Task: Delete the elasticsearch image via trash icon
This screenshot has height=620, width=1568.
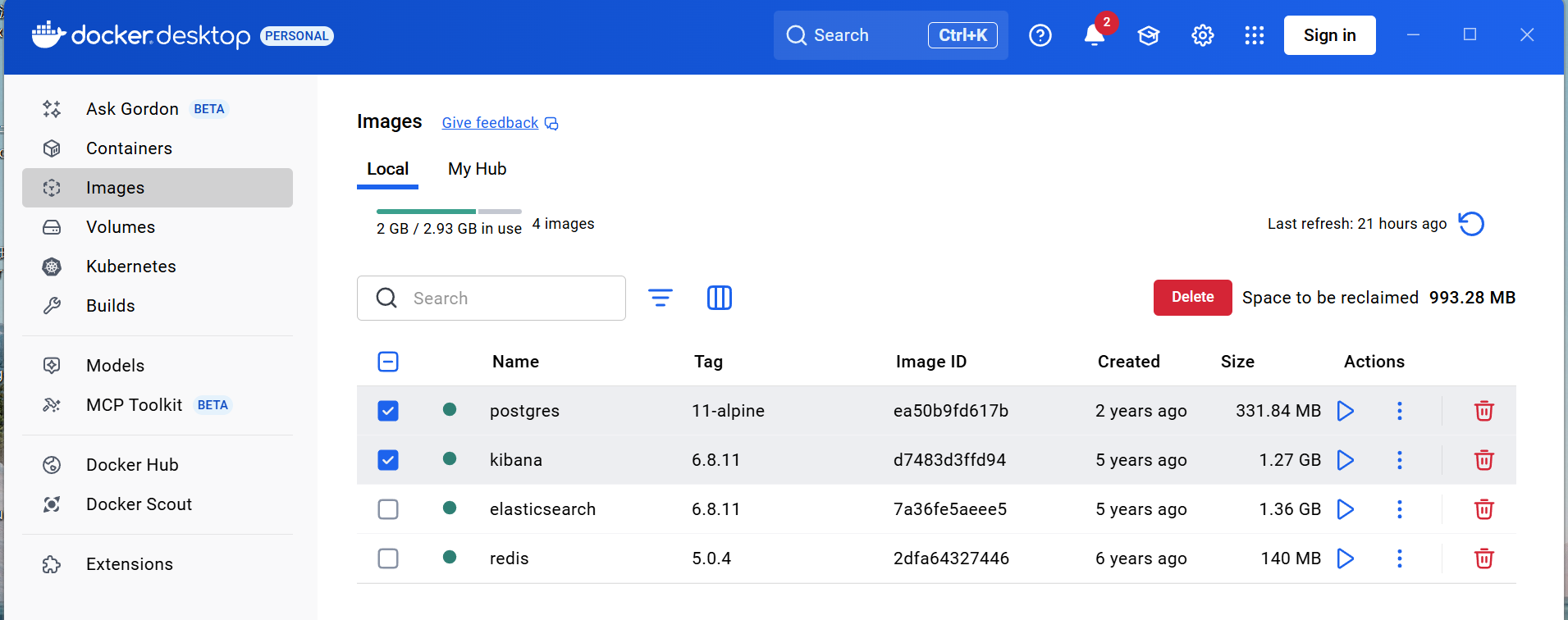Action: (x=1484, y=509)
